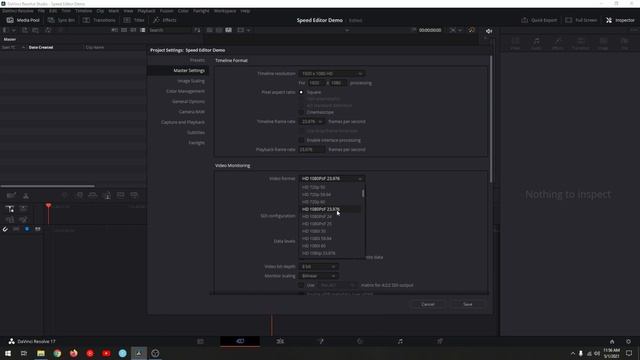Open Chrome from the taskbar

coord(57,353)
